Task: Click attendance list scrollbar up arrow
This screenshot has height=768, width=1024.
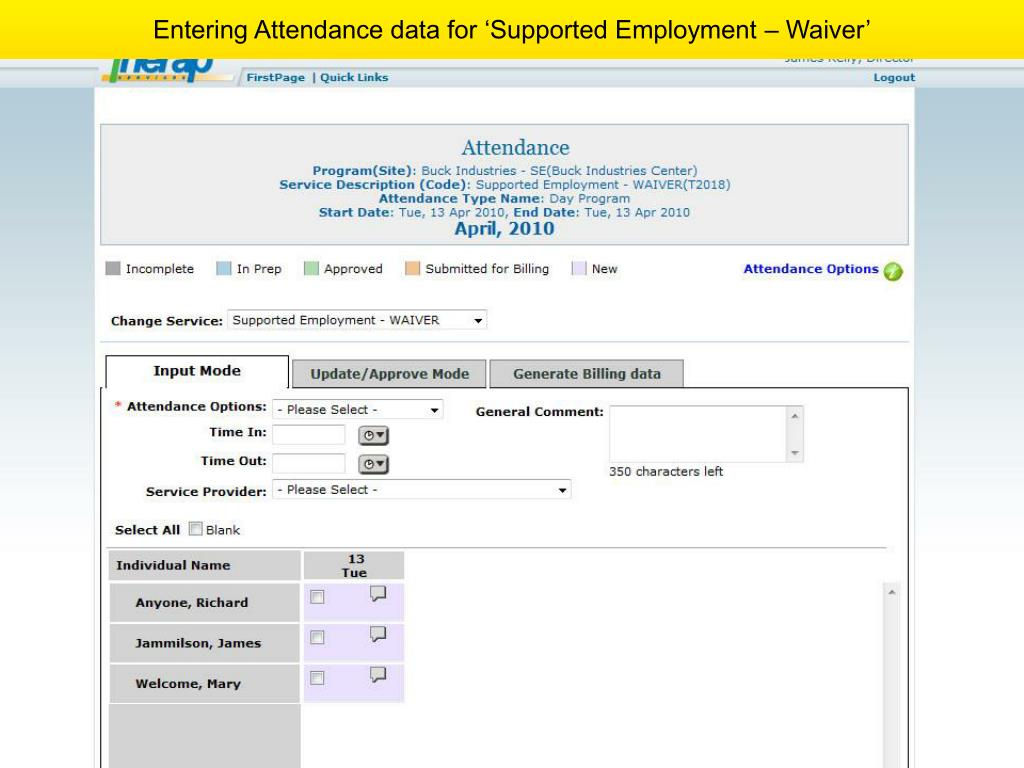Action: [891, 592]
